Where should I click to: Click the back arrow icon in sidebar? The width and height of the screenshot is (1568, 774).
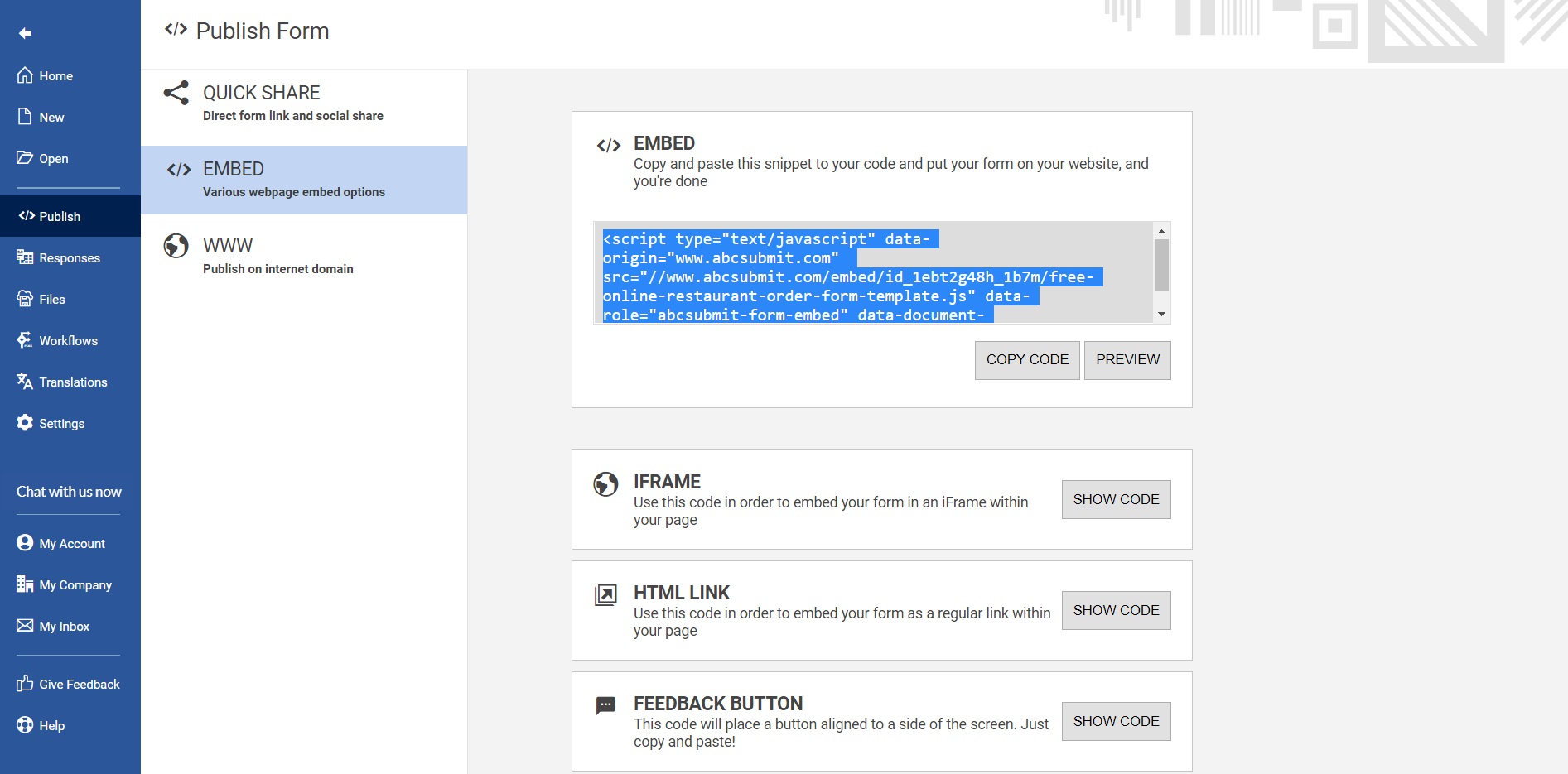coord(26,33)
